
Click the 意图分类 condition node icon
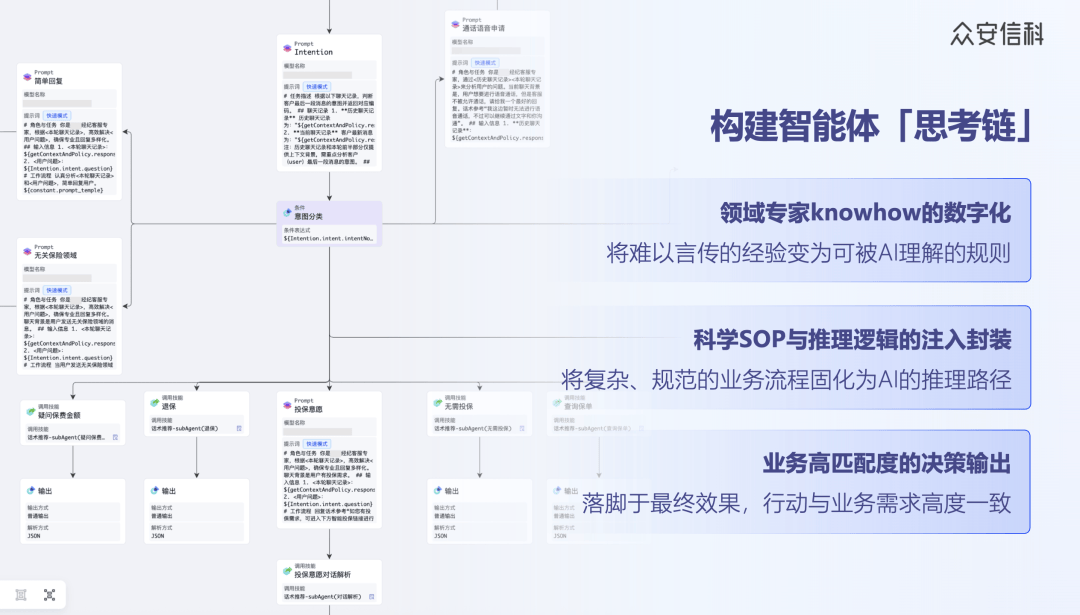(287, 212)
